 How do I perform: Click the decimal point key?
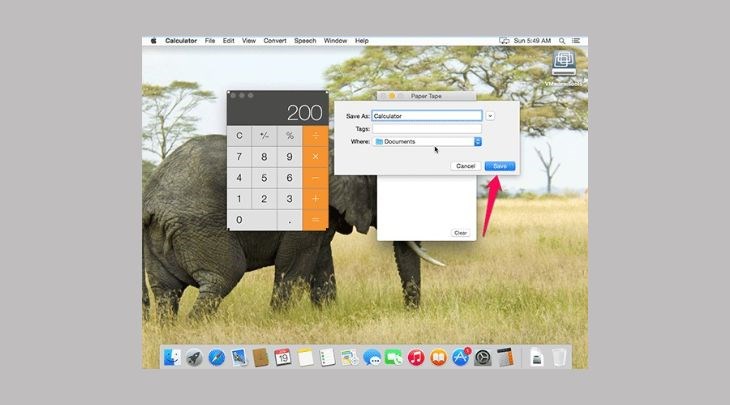pos(290,220)
